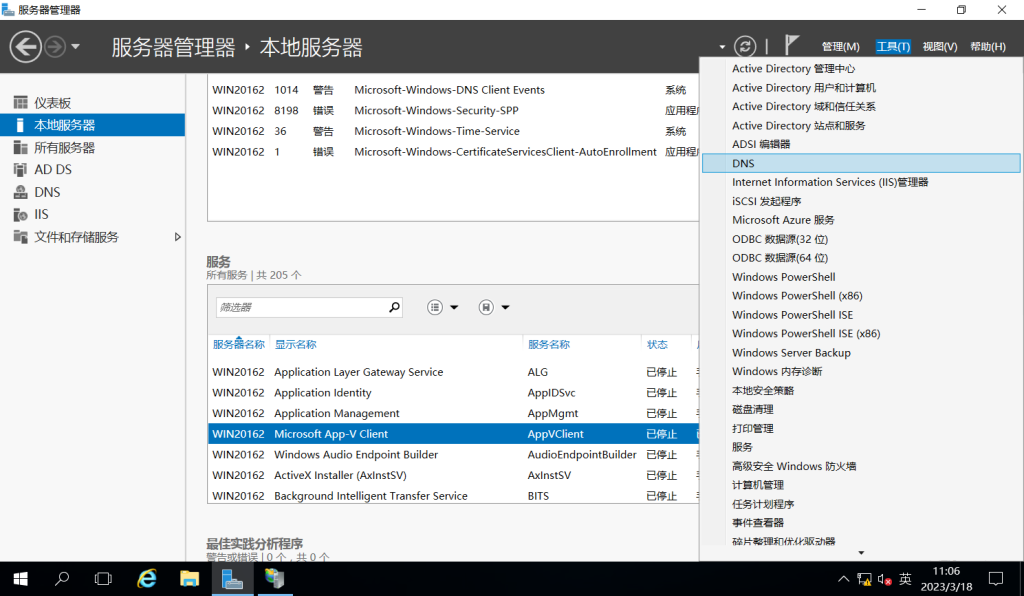1024x596 pixels.
Task: Select the Application Management service row
Action: (453, 413)
